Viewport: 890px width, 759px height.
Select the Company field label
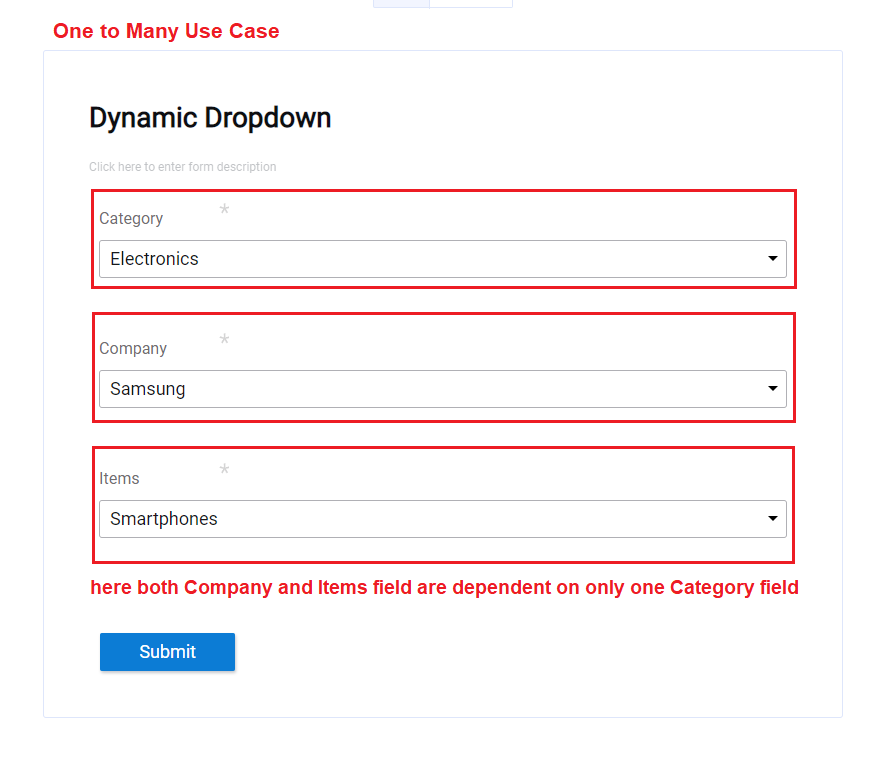(x=133, y=349)
